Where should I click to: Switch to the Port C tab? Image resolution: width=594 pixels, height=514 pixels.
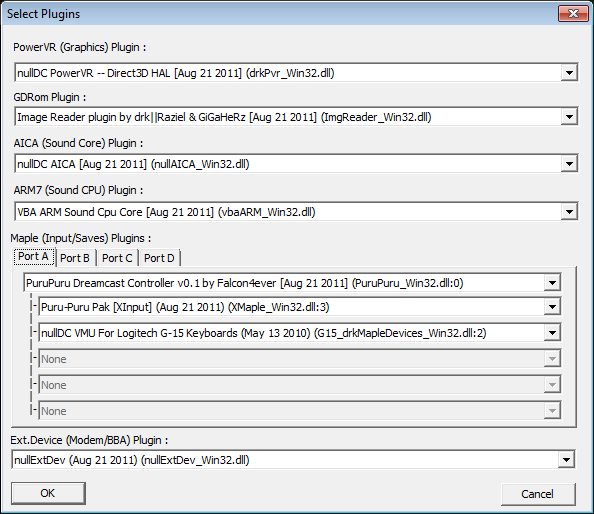tap(117, 258)
